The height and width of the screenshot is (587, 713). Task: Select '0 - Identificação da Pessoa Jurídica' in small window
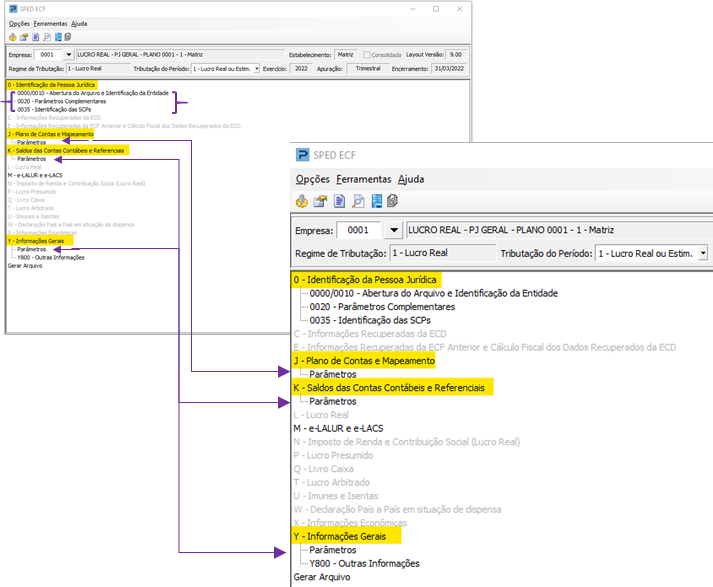coord(51,85)
